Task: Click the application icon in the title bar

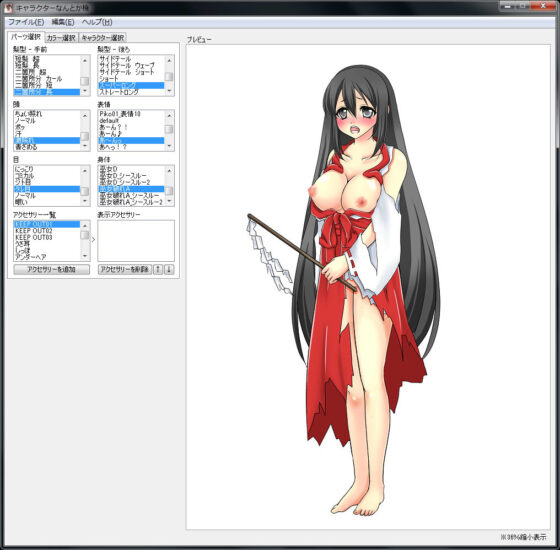Action: [8, 8]
